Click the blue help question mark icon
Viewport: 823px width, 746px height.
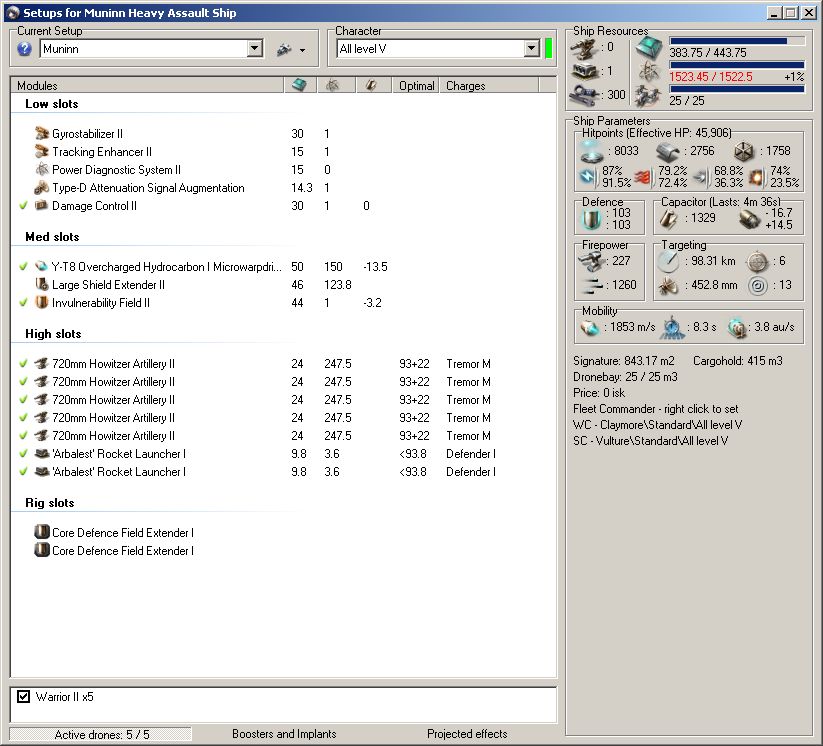25,49
